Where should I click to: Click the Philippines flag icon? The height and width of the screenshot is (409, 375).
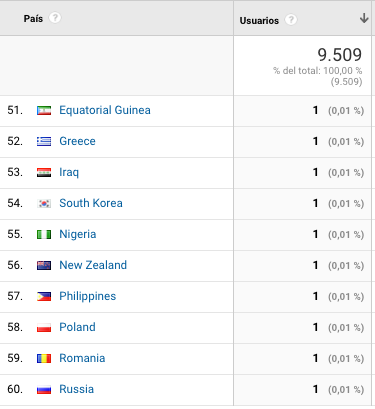point(44,296)
